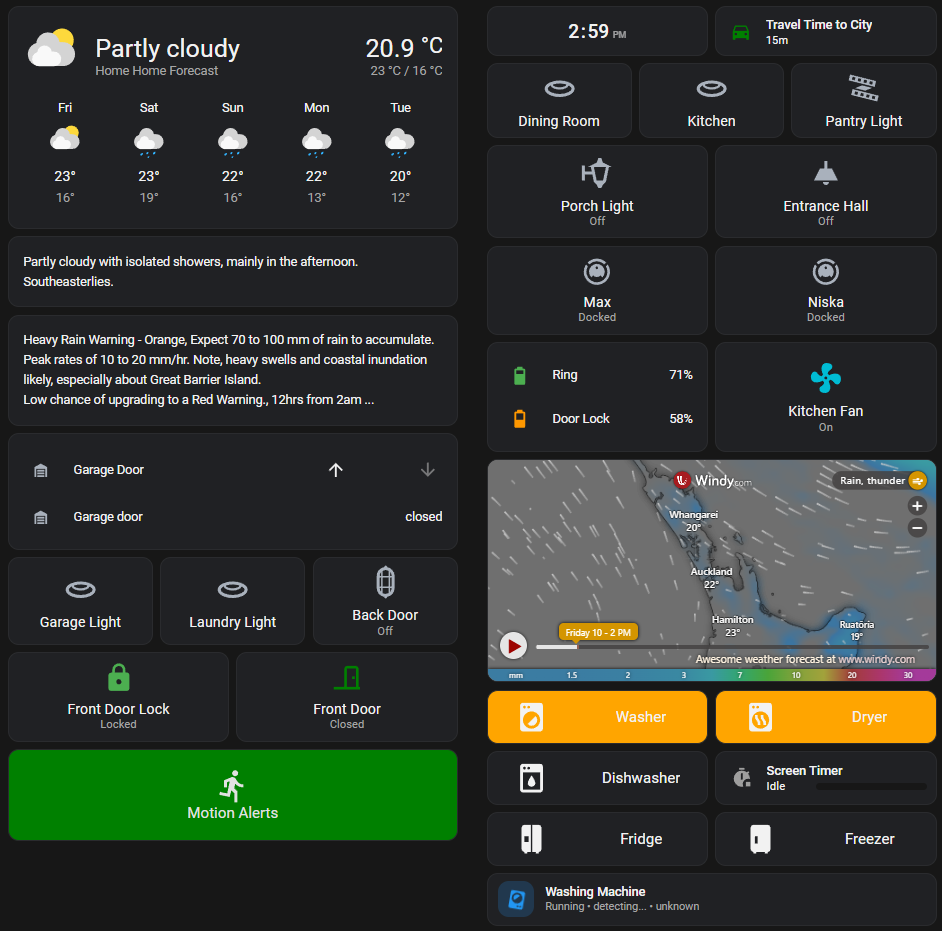Click the Kitchen Fan blue fan icon
942x931 pixels.
pyautogui.click(x=825, y=378)
